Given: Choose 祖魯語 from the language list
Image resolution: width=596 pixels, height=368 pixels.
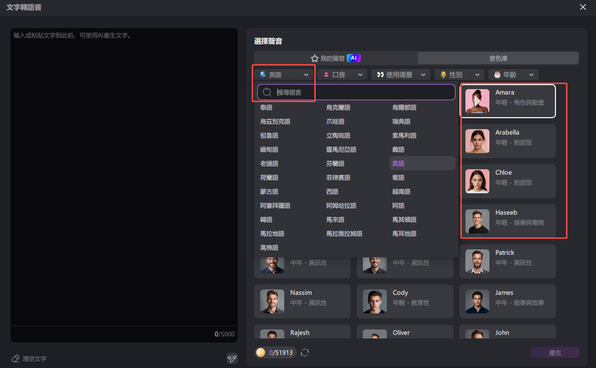Looking at the screenshot, I should tap(269, 136).
